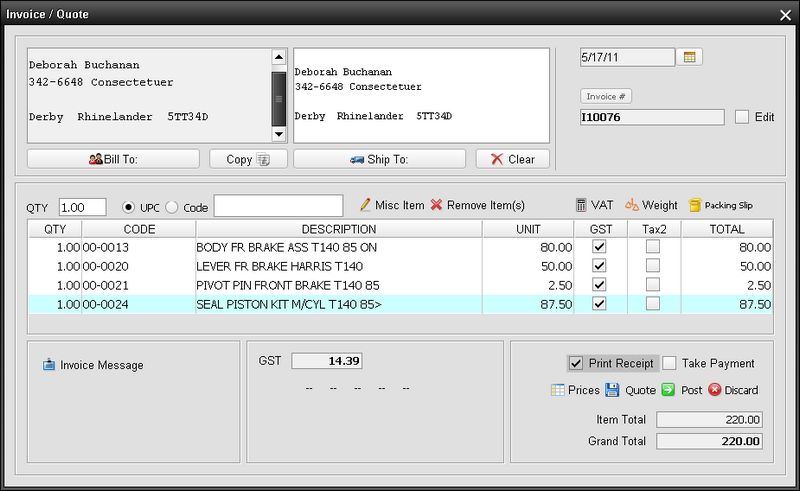The width and height of the screenshot is (800, 491).
Task: Click the Item Total field
Action: coord(709,420)
